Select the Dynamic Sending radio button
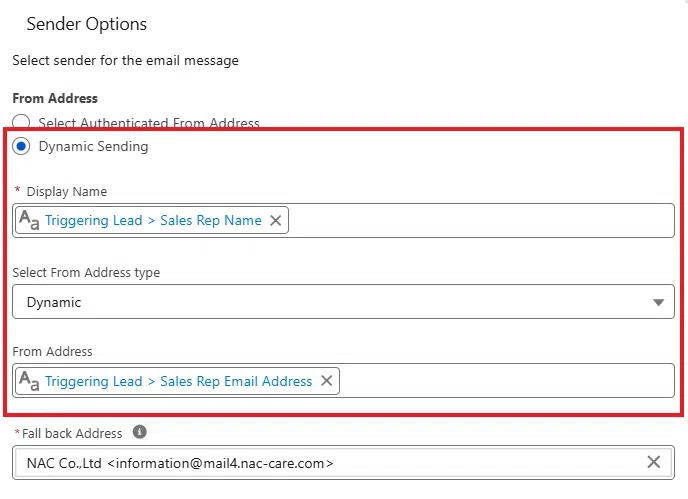Screen dimensions: 688x499 pos(21,146)
